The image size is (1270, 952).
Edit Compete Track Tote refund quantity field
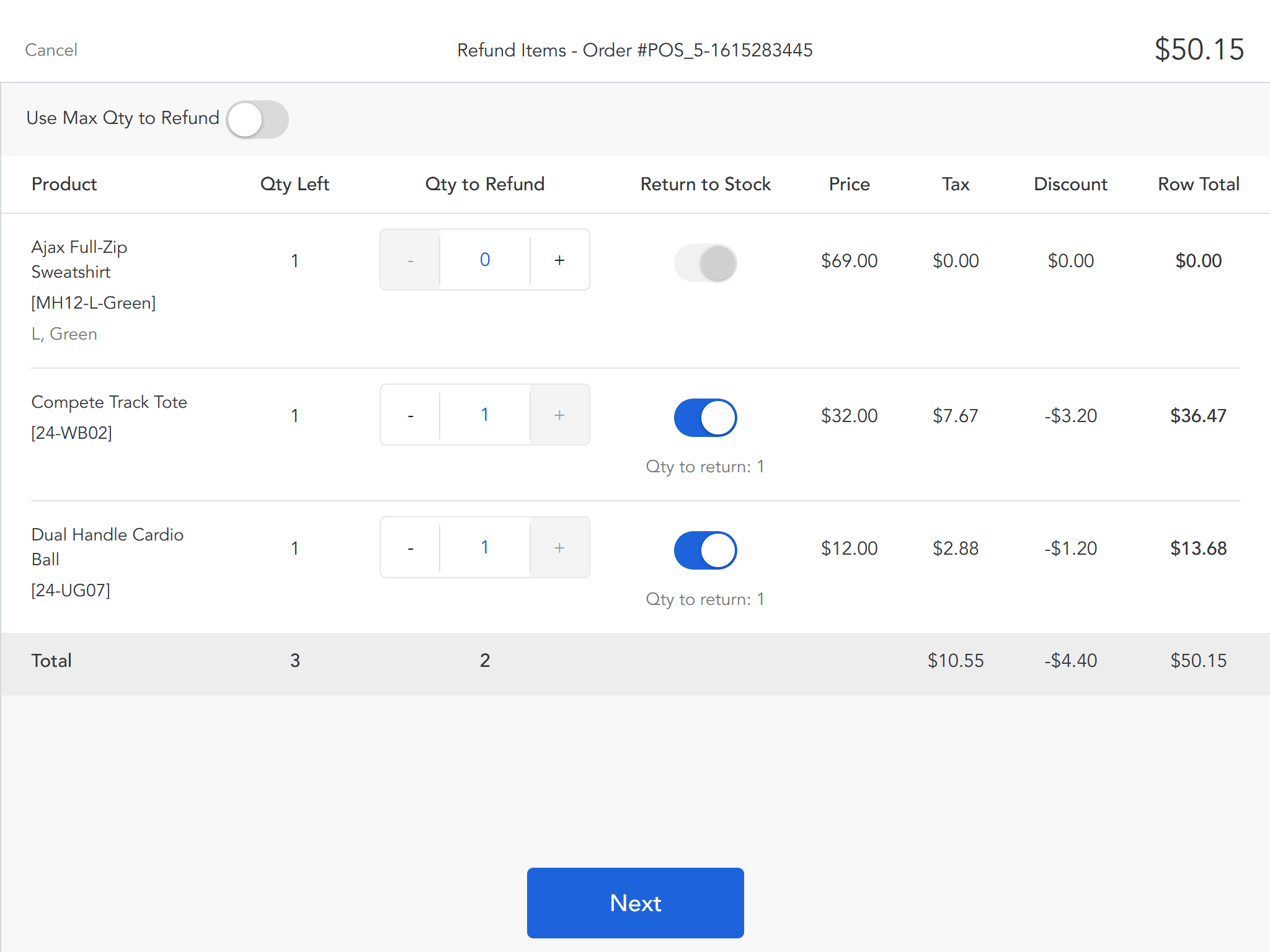[x=485, y=415]
